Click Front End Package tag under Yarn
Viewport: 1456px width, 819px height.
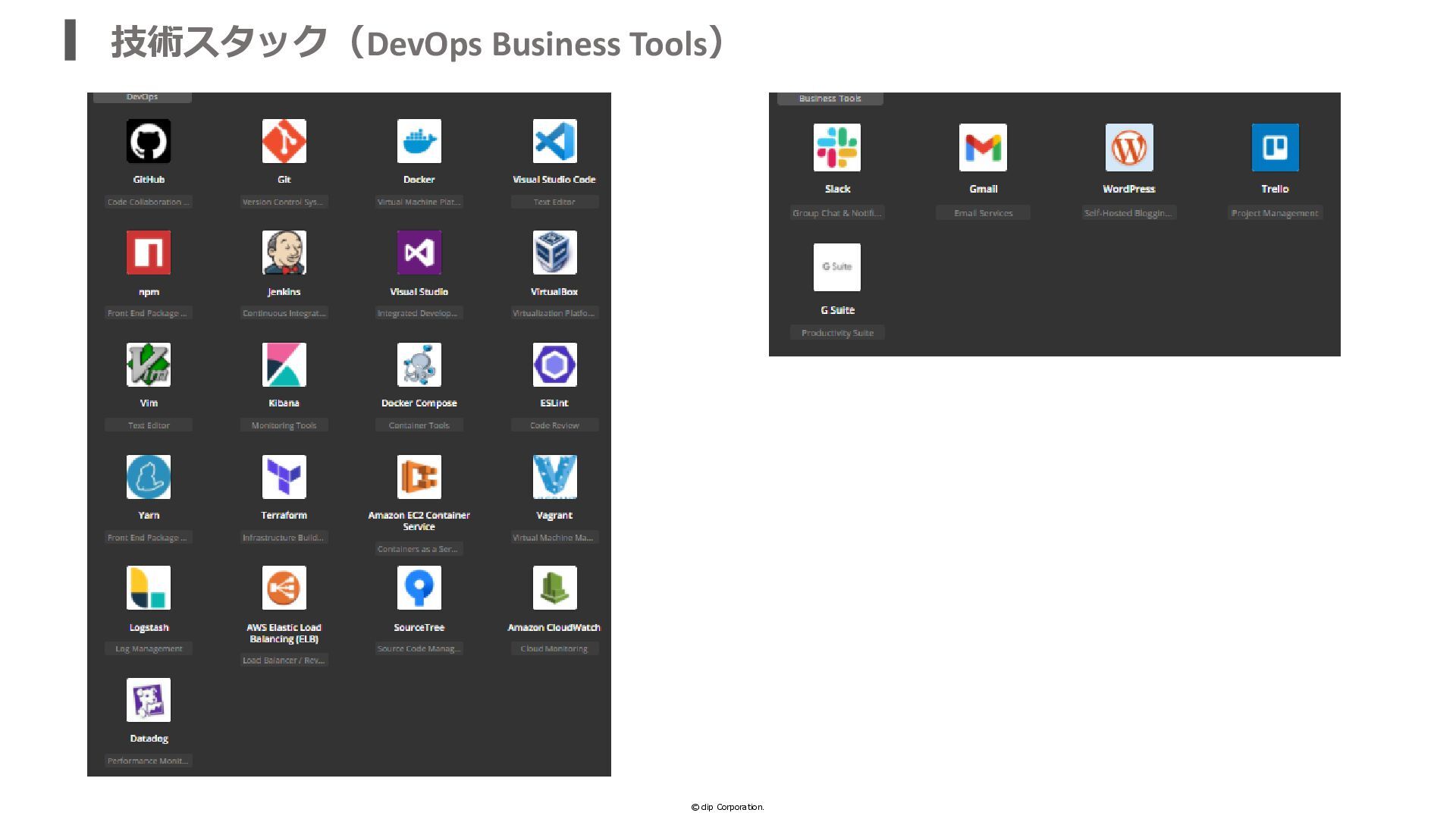149,538
